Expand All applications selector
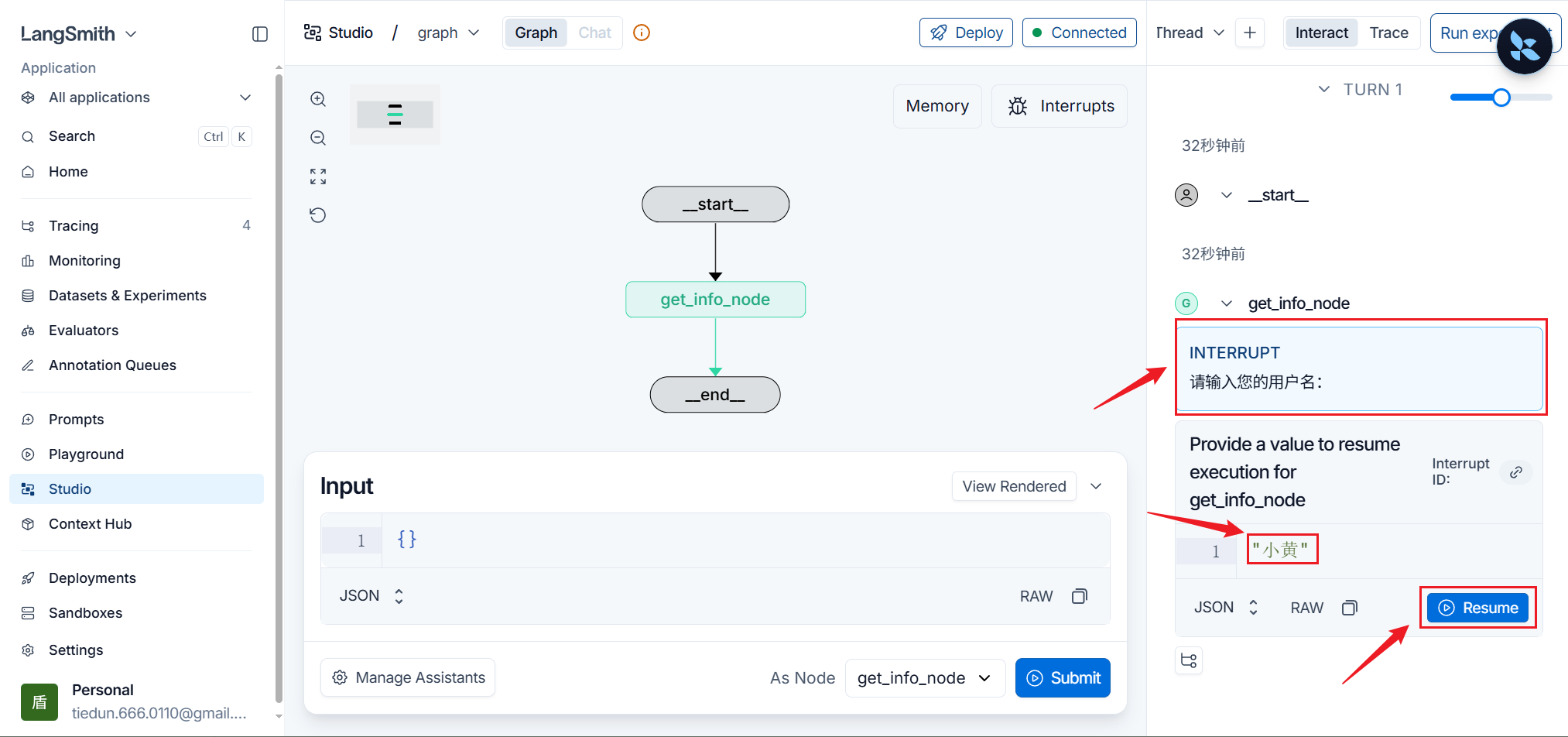The width and height of the screenshot is (1568, 737). coord(136,98)
